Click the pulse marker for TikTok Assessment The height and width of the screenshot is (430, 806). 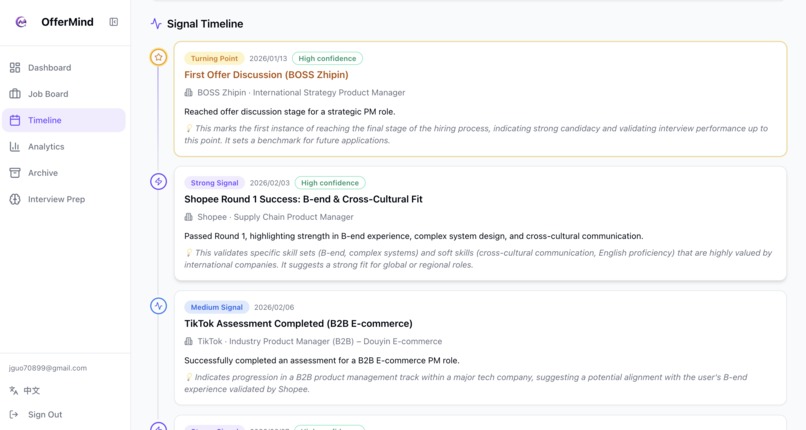tap(158, 306)
